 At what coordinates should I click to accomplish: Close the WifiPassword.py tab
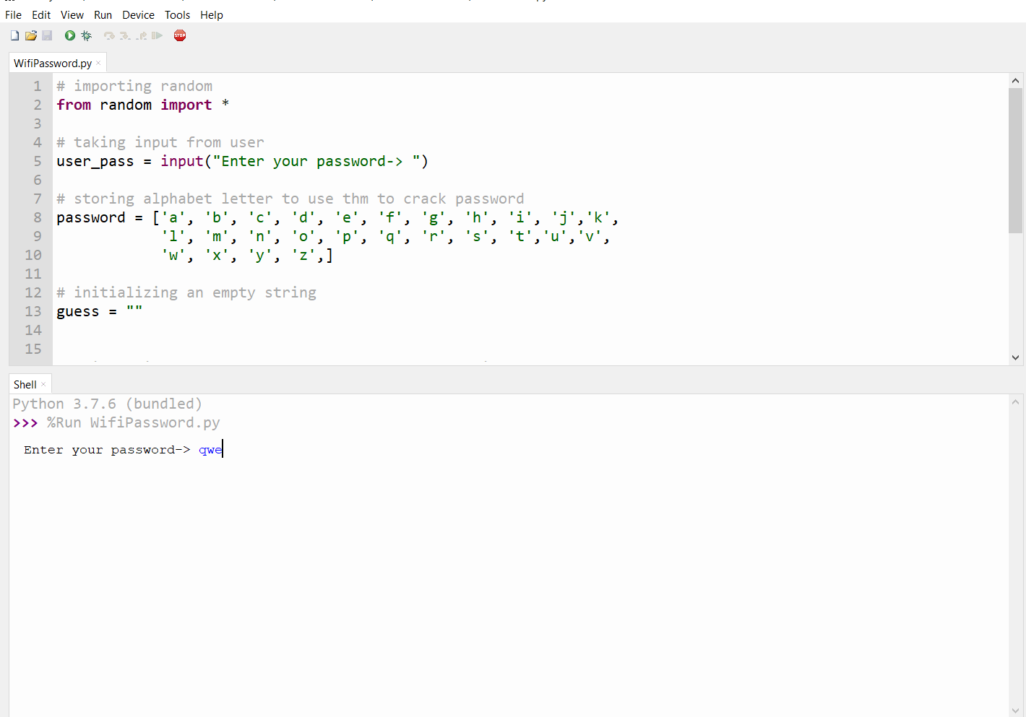pyautogui.click(x=98, y=64)
